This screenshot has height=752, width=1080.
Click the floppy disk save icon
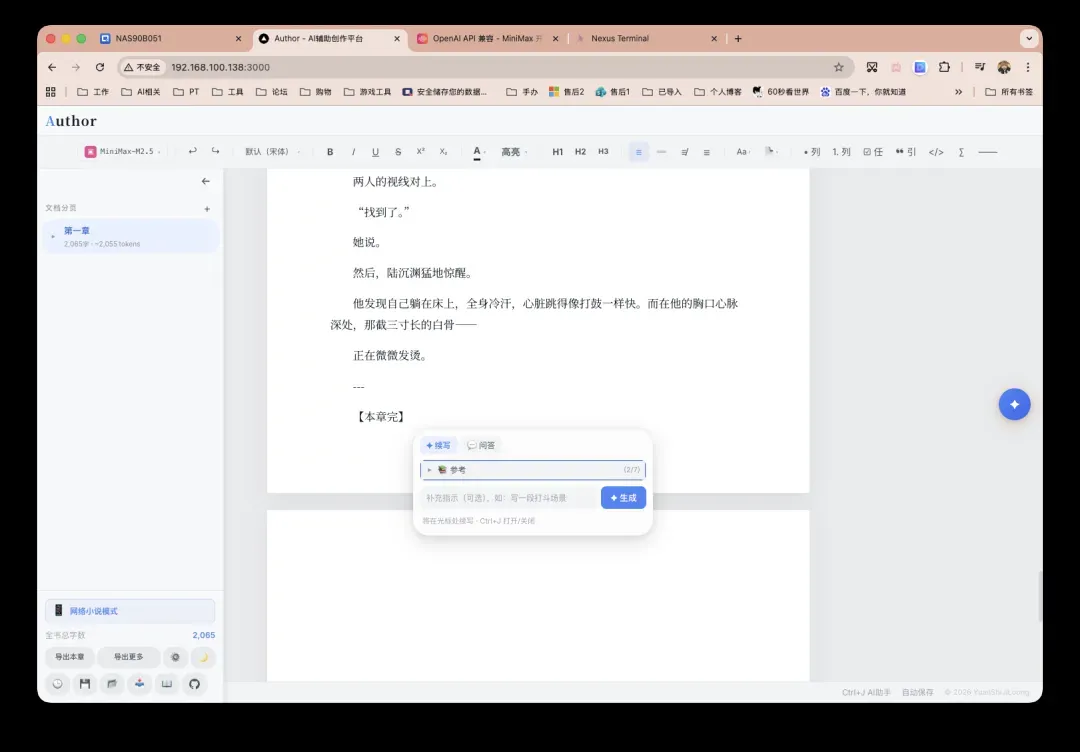click(85, 684)
